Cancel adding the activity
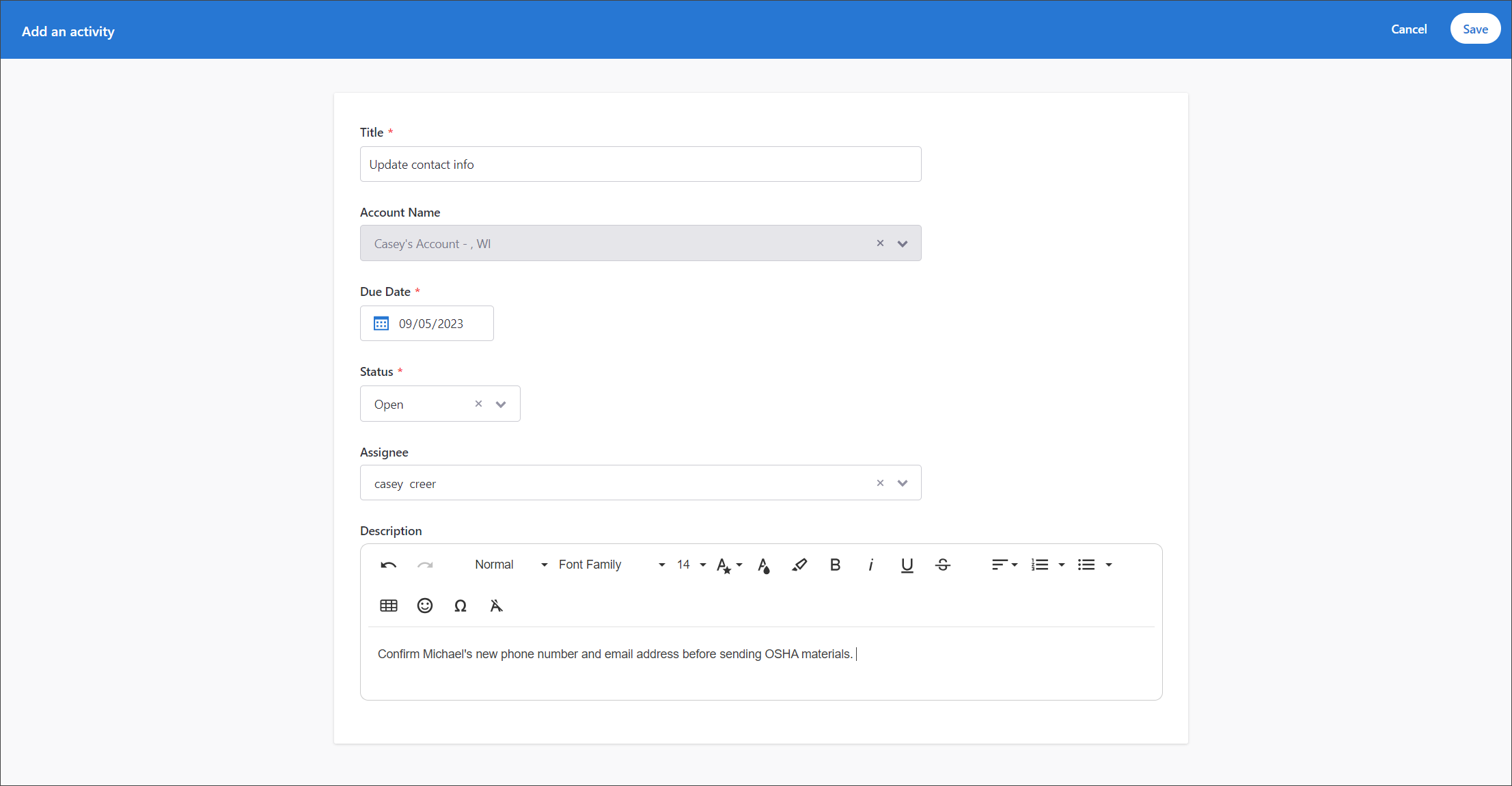The width and height of the screenshot is (1512, 786). [1409, 29]
